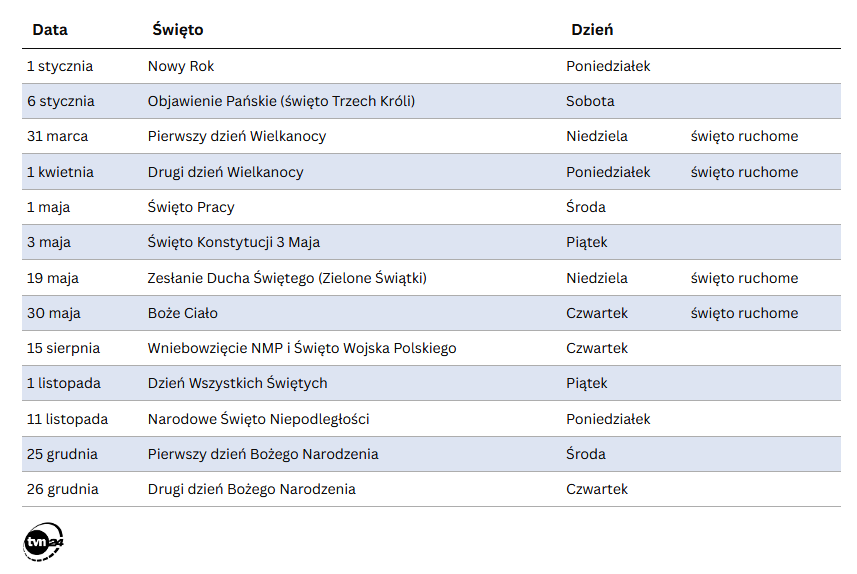Click the 26 grudnia date cell

[x=62, y=489]
